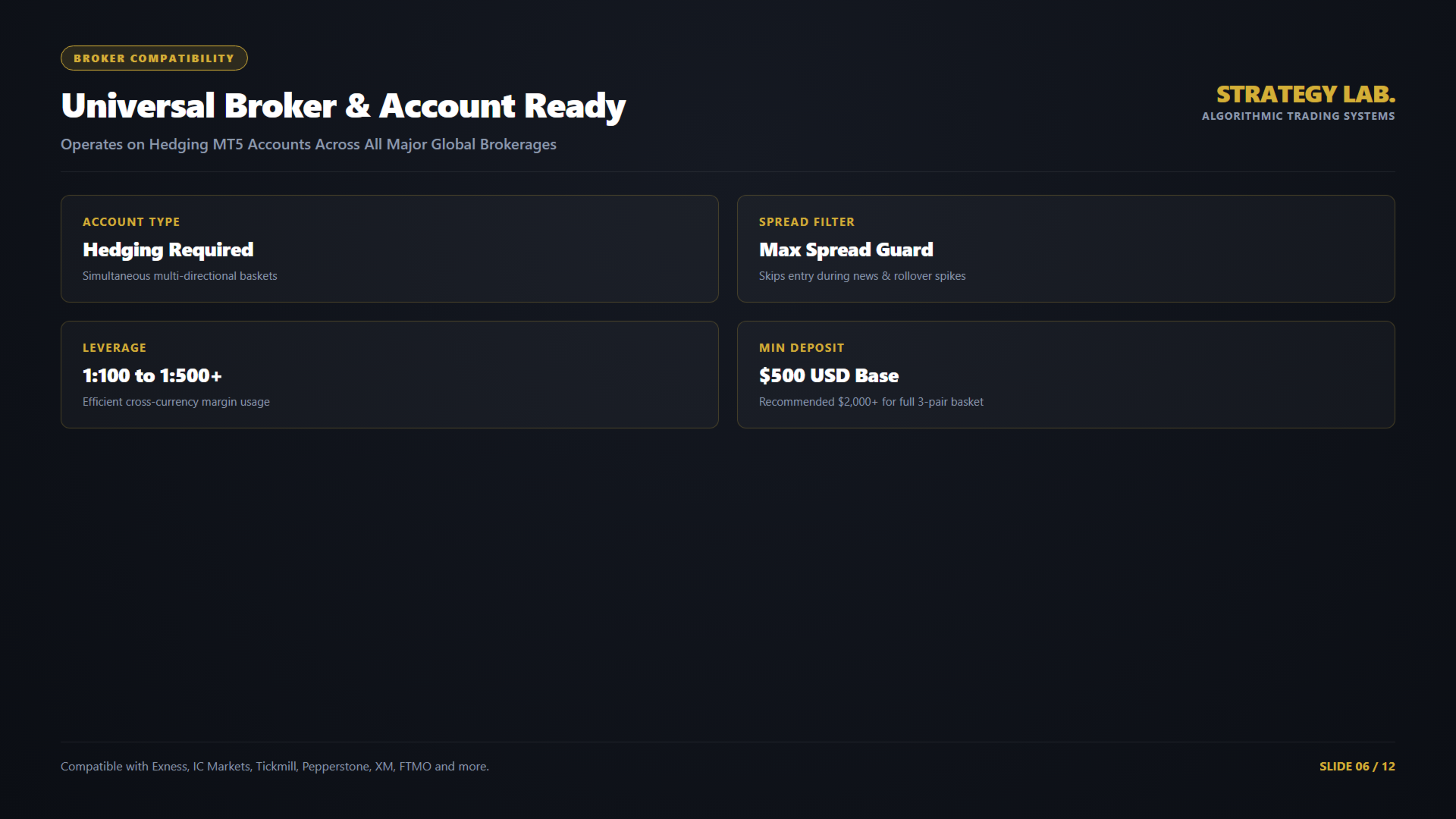Image resolution: width=1456 pixels, height=819 pixels.
Task: Select the Hedging Required heading
Action: [168, 250]
